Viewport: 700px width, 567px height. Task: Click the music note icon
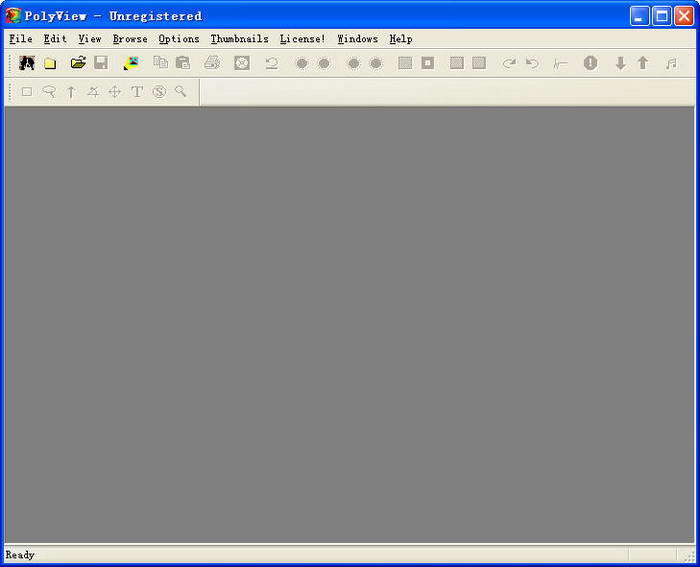[671, 64]
